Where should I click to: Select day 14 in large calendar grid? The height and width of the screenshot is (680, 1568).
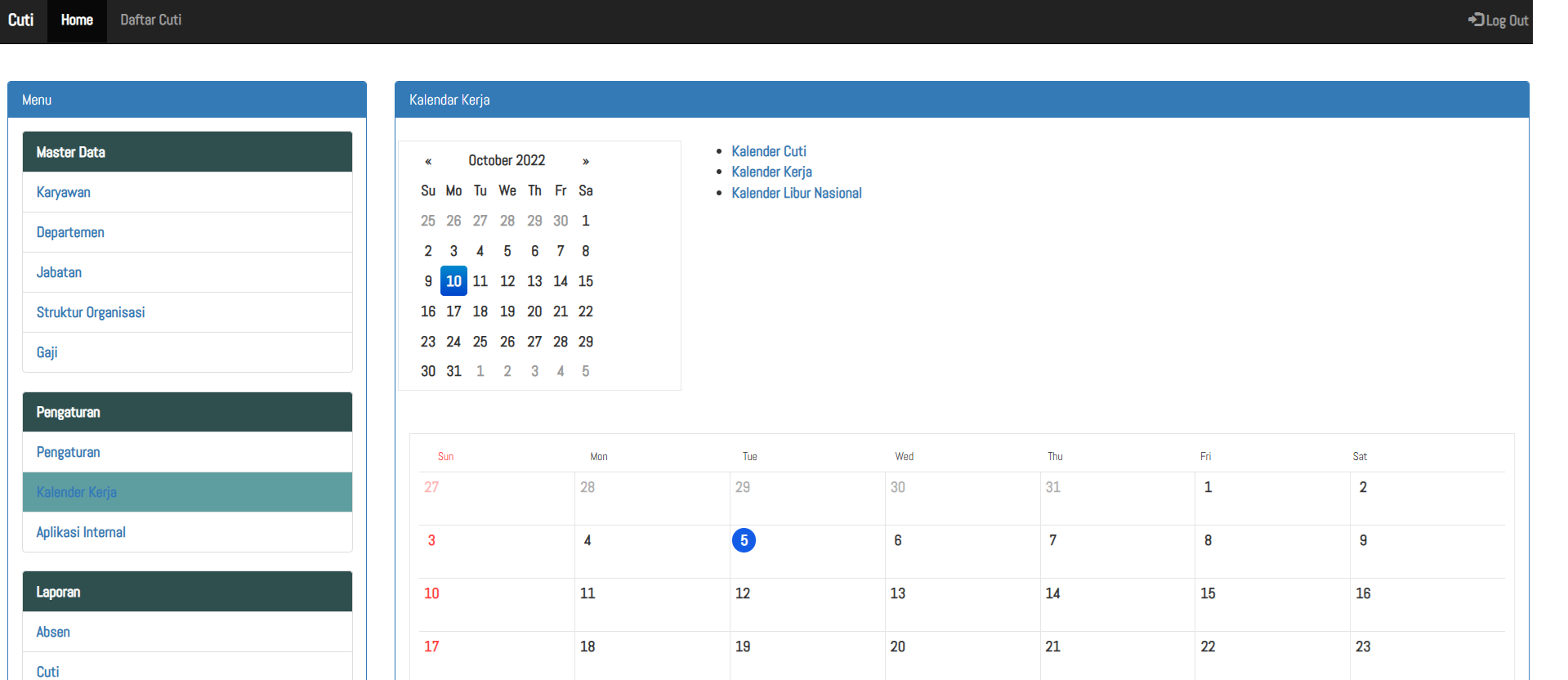click(x=1052, y=593)
